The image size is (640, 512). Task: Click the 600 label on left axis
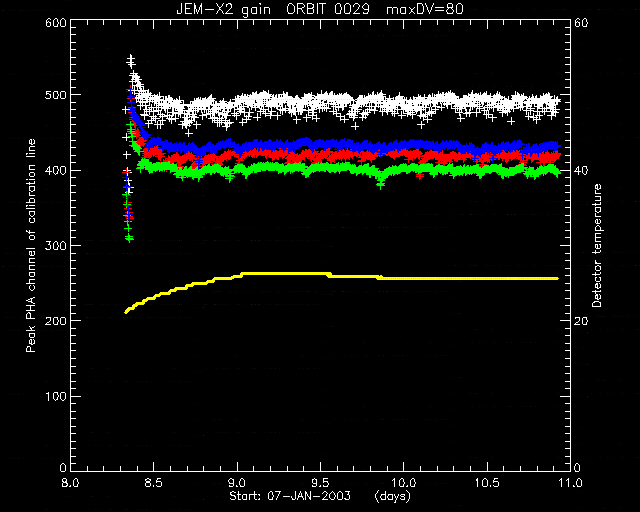pos(56,23)
